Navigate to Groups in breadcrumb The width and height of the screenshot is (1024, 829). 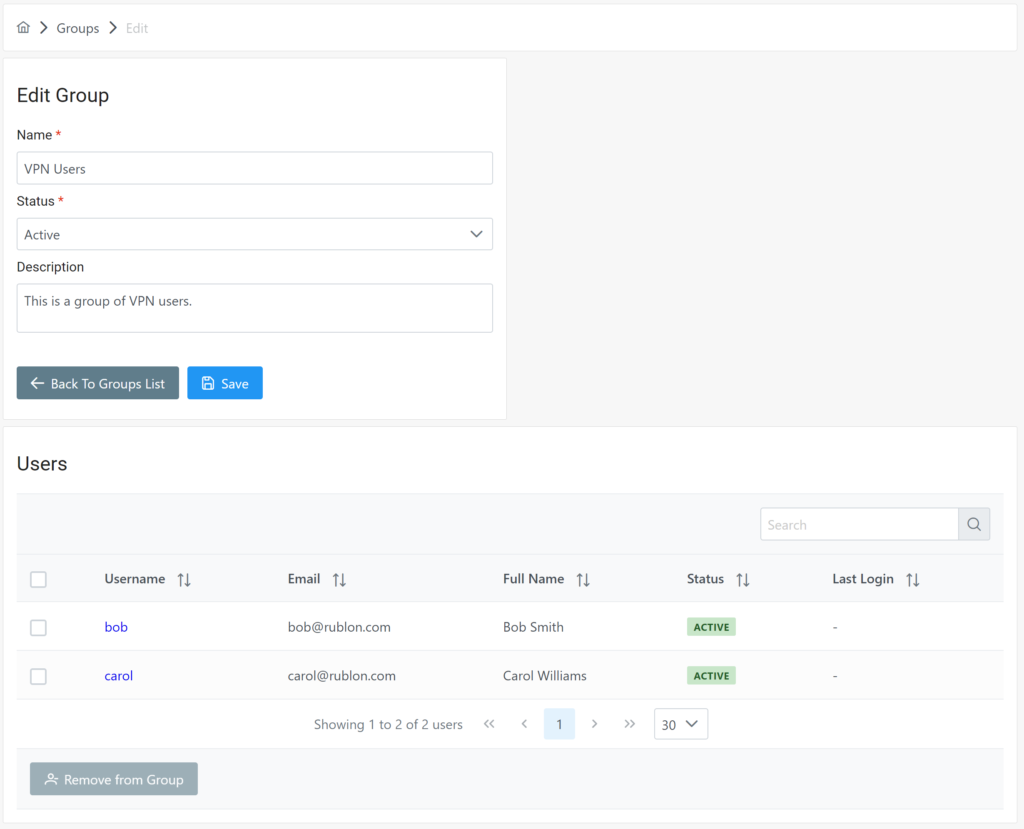click(x=77, y=28)
